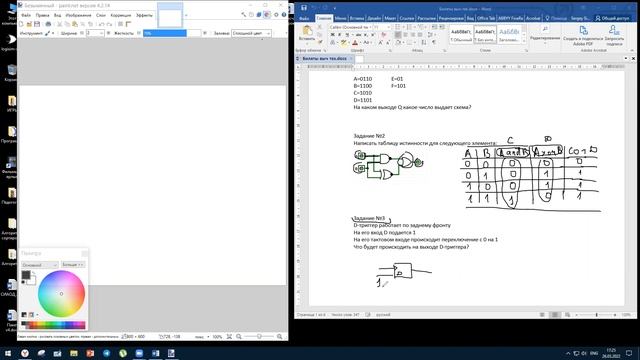
Task: Toggle rulers icon in paint.net toolbar
Action: 129,24
